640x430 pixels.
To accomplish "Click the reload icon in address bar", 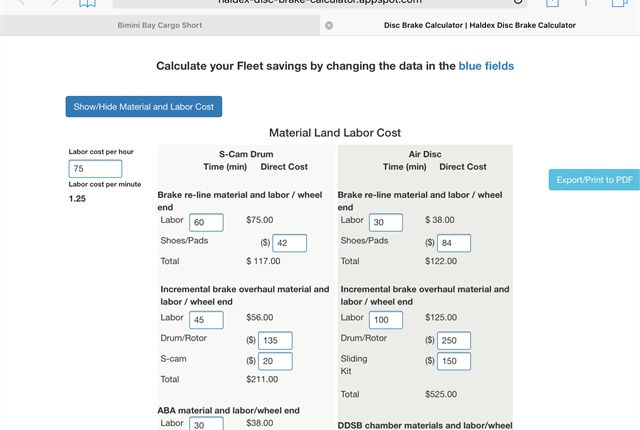I will (x=518, y=2).
